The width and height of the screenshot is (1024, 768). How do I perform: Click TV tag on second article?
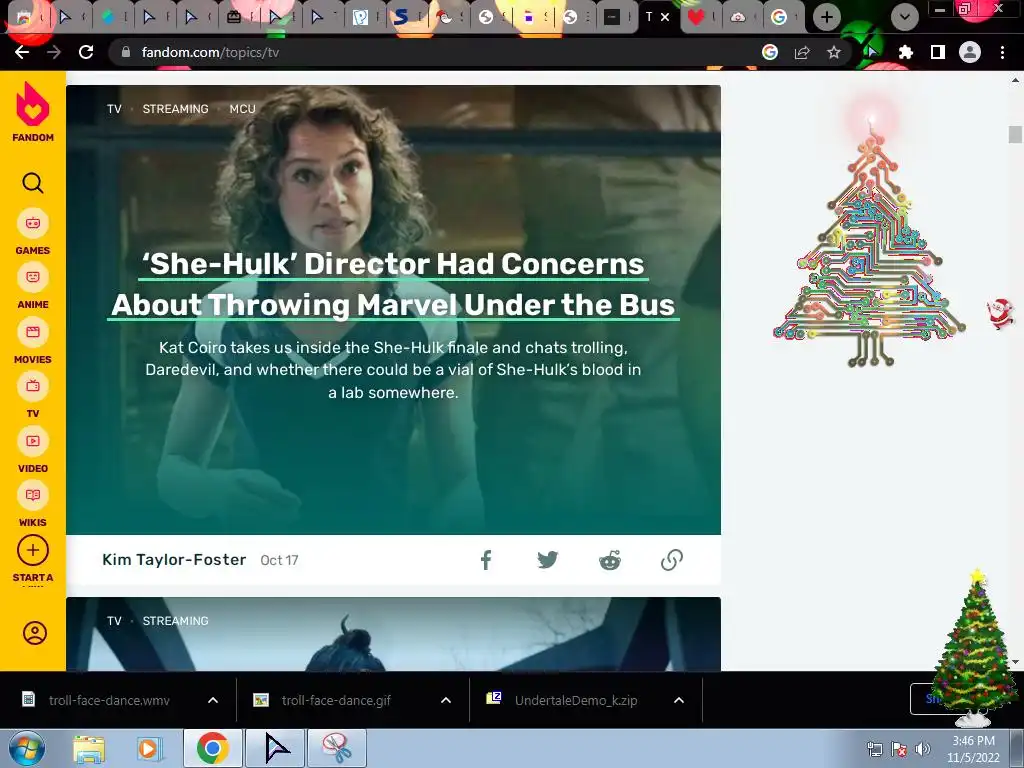click(x=114, y=621)
